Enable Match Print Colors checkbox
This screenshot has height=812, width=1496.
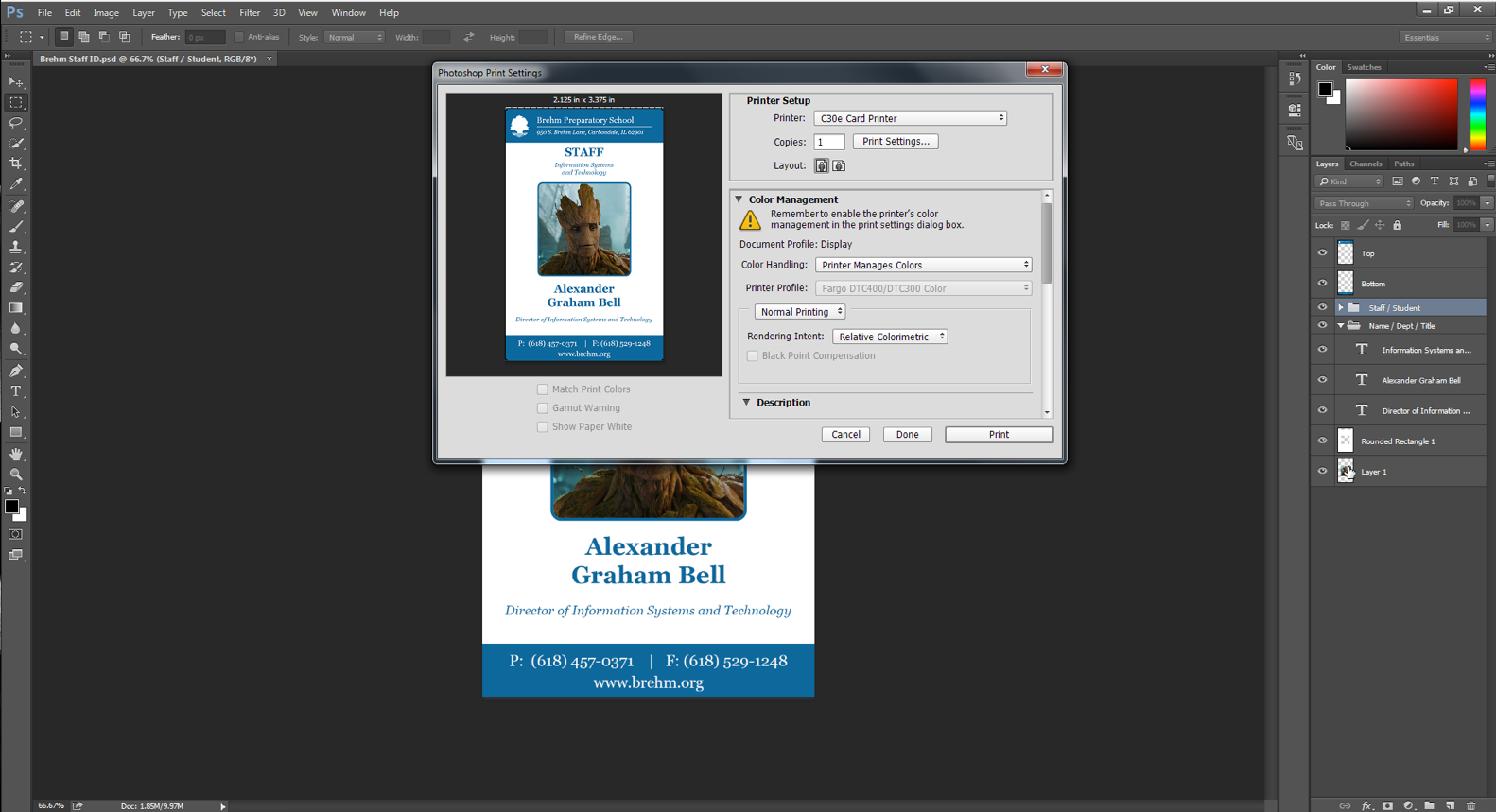point(543,389)
